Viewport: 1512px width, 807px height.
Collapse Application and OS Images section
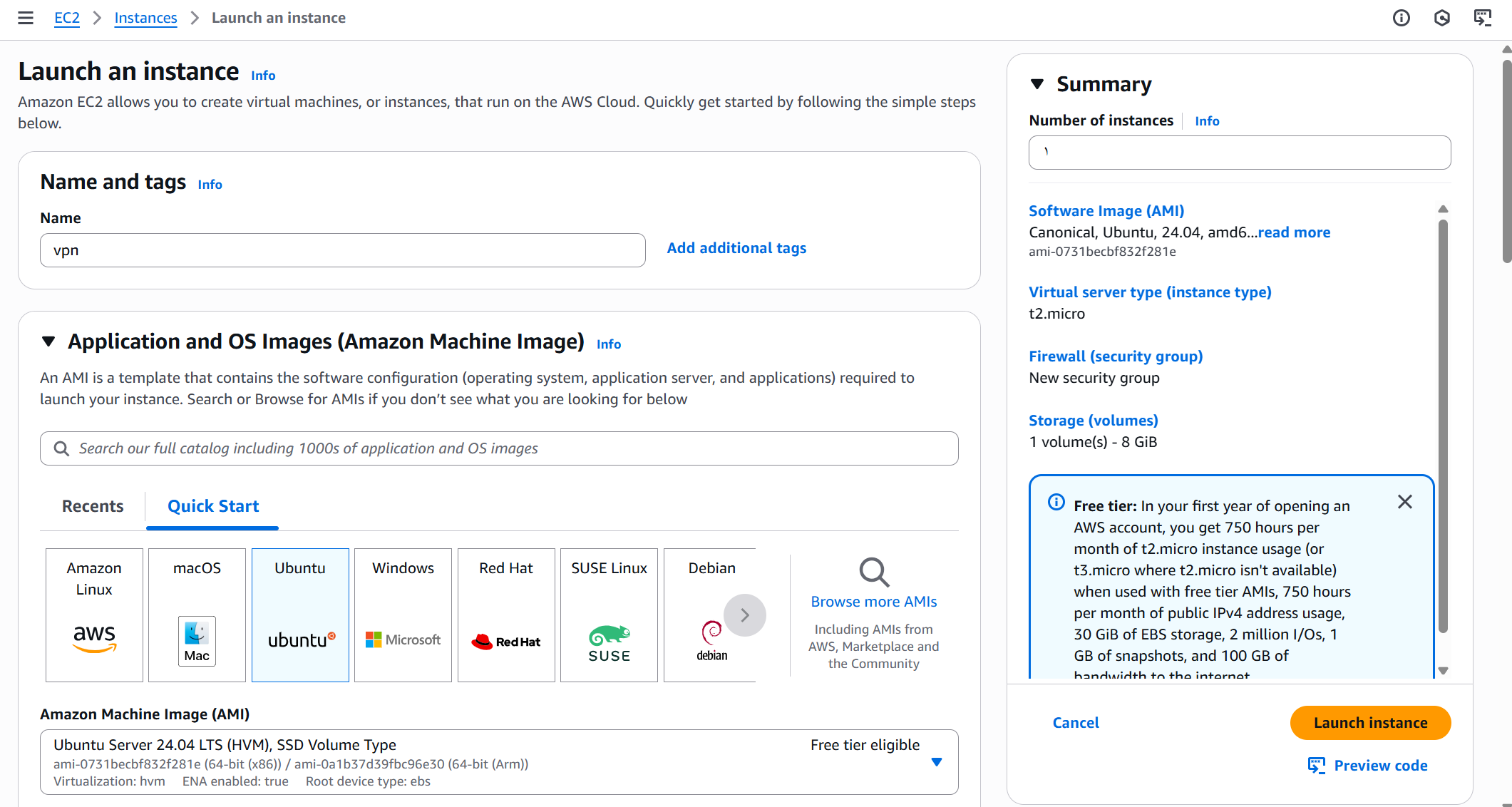point(48,341)
